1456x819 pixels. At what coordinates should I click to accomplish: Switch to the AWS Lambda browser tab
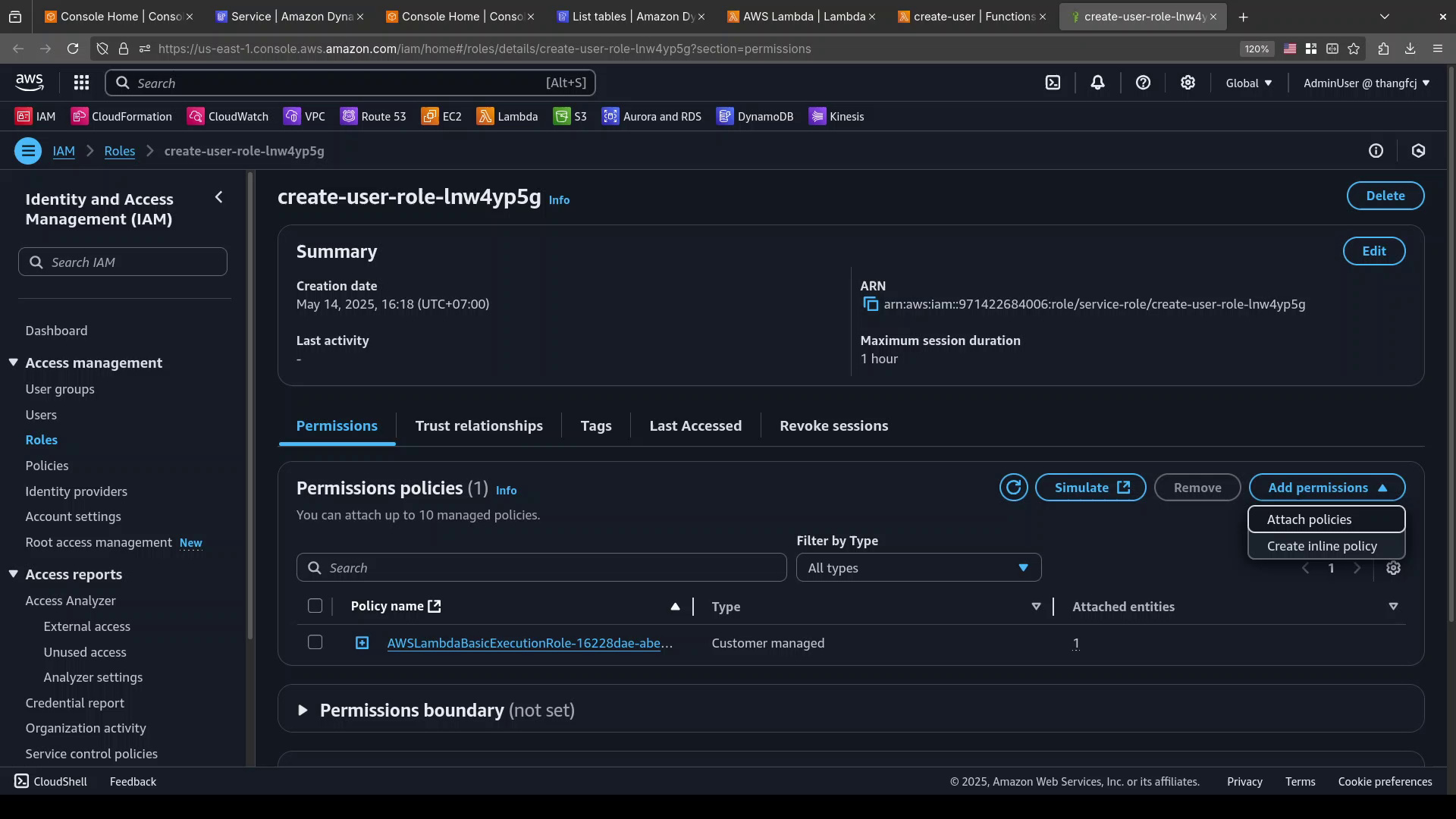pyautogui.click(x=802, y=16)
